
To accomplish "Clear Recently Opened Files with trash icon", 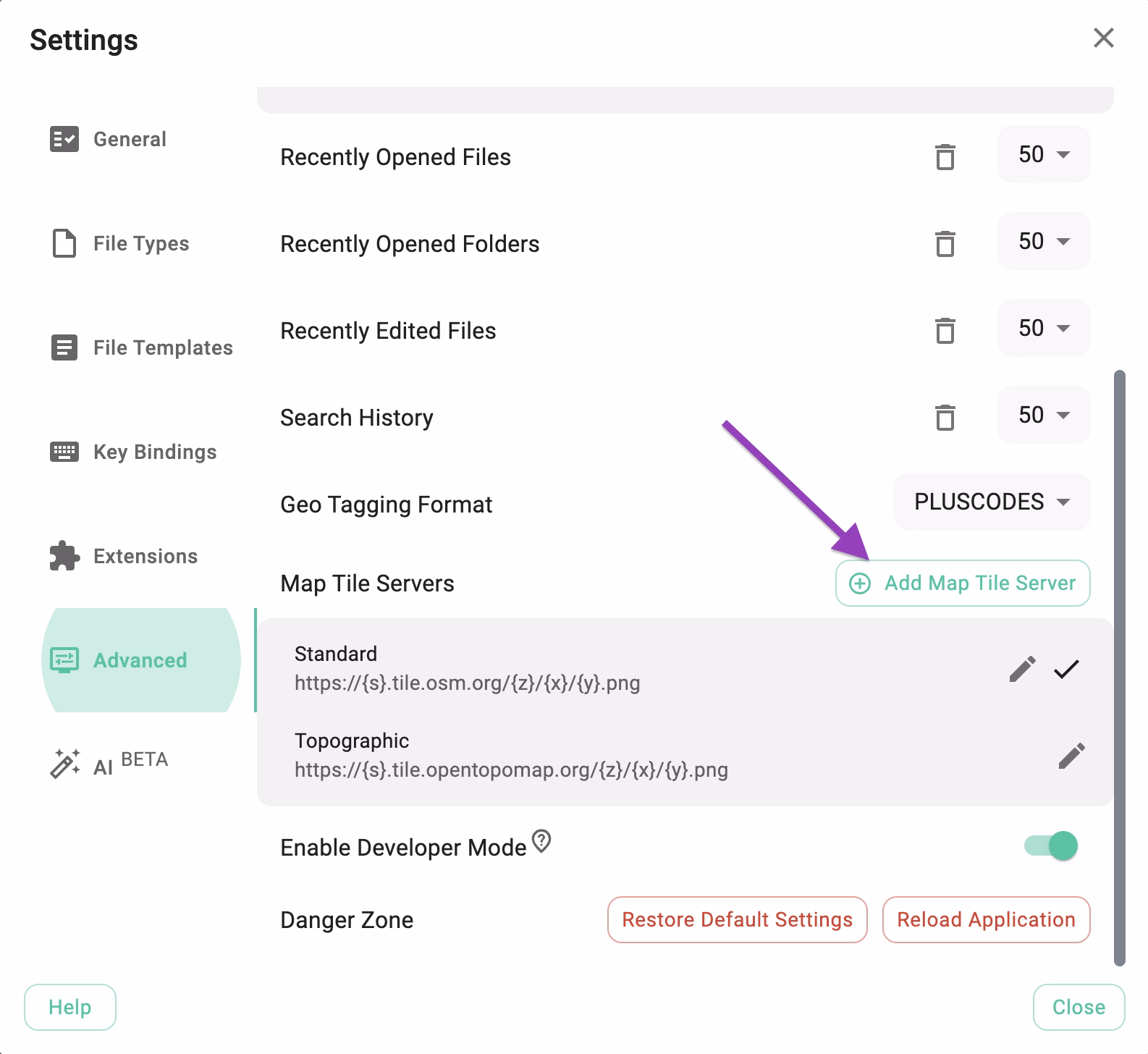I will (x=945, y=156).
